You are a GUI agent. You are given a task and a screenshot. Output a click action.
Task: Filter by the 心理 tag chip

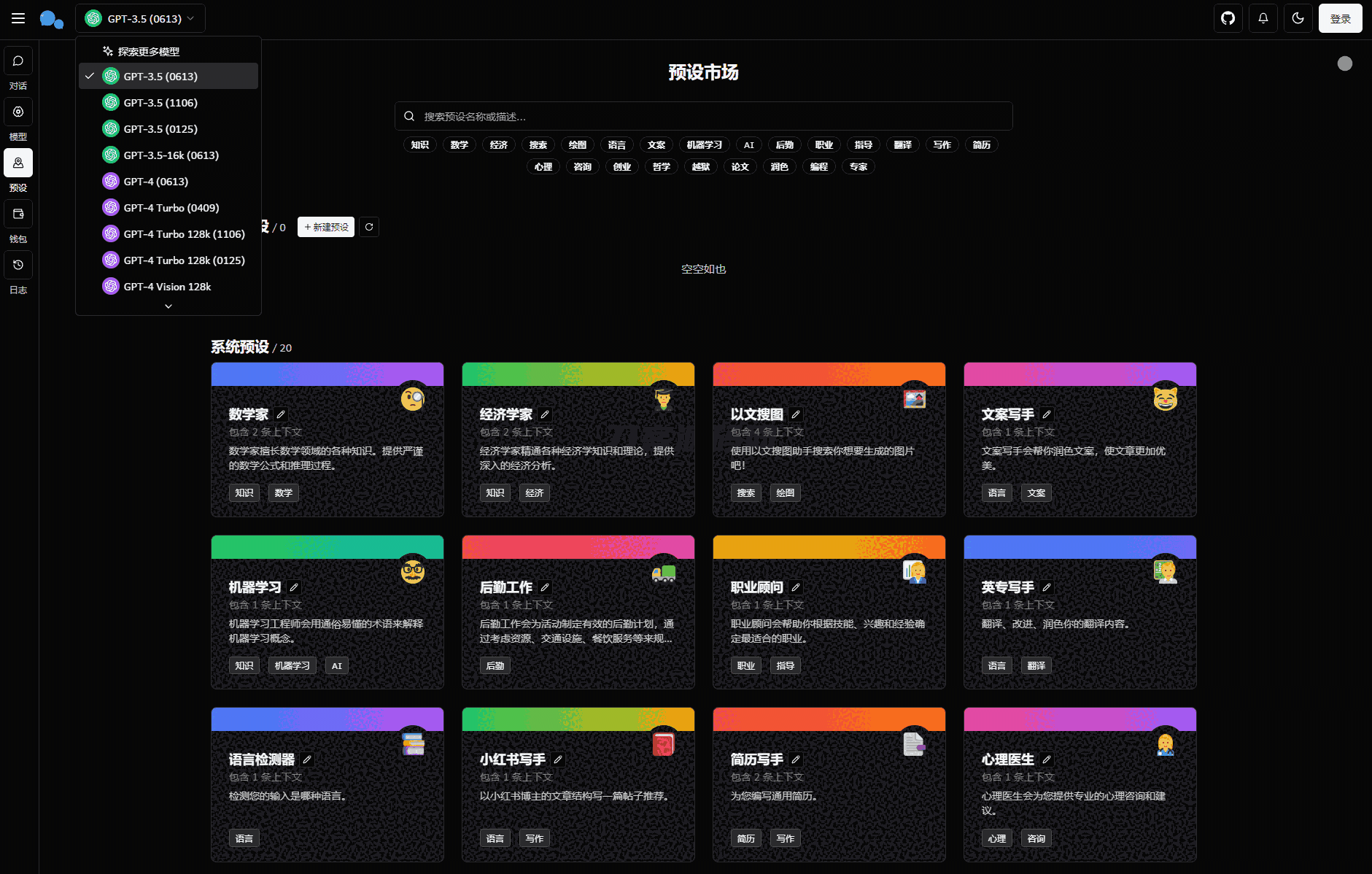click(543, 166)
